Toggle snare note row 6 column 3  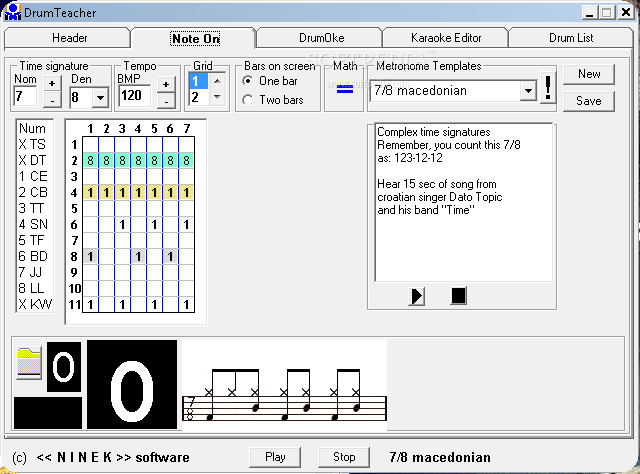(x=122, y=225)
